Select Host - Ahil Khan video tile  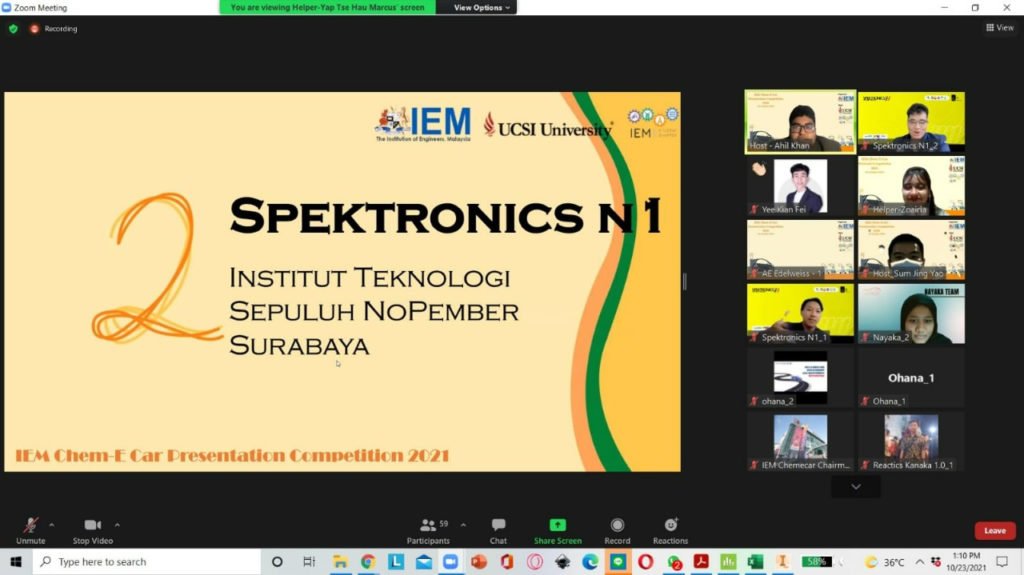point(800,122)
